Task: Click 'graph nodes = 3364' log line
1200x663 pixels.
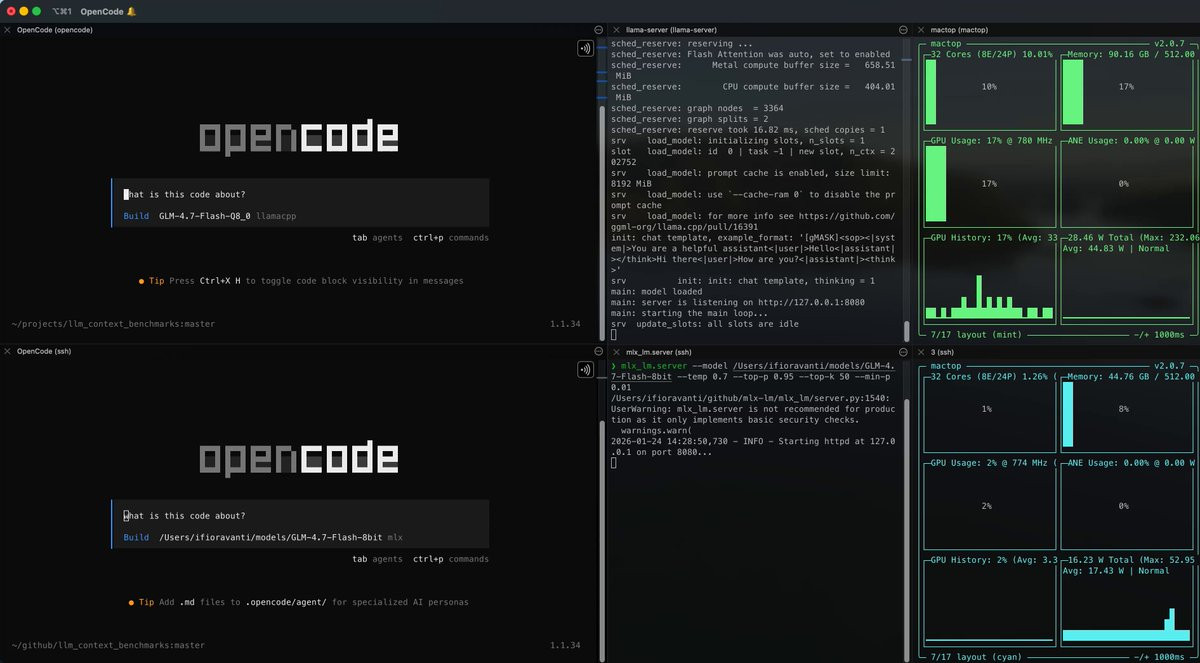Action: click(697, 108)
